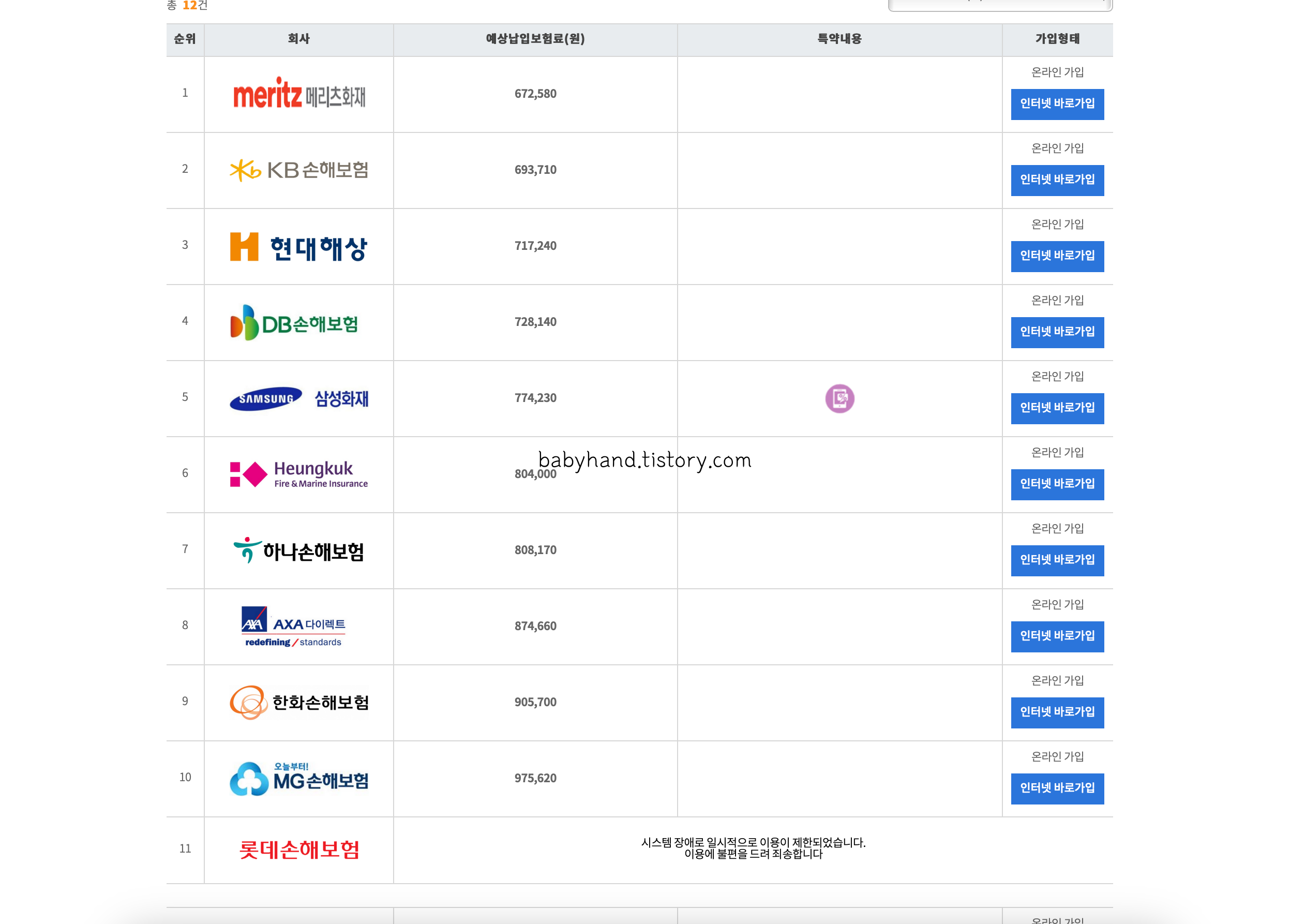This screenshot has height=924, width=1290.
Task: Select the premium value 874,660
Action: 535,626
